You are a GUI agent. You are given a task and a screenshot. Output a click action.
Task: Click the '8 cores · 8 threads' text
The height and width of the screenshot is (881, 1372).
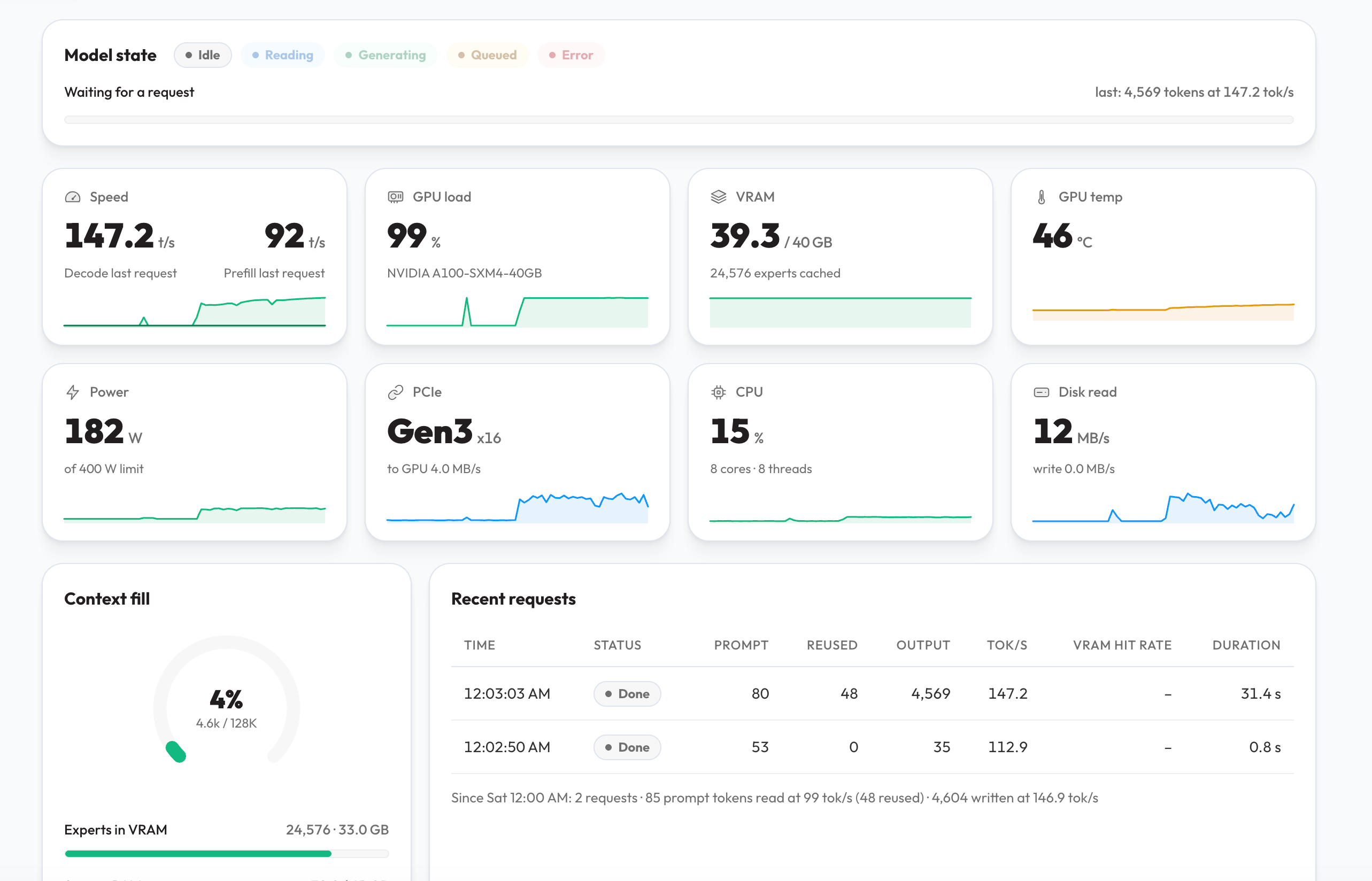coord(761,469)
